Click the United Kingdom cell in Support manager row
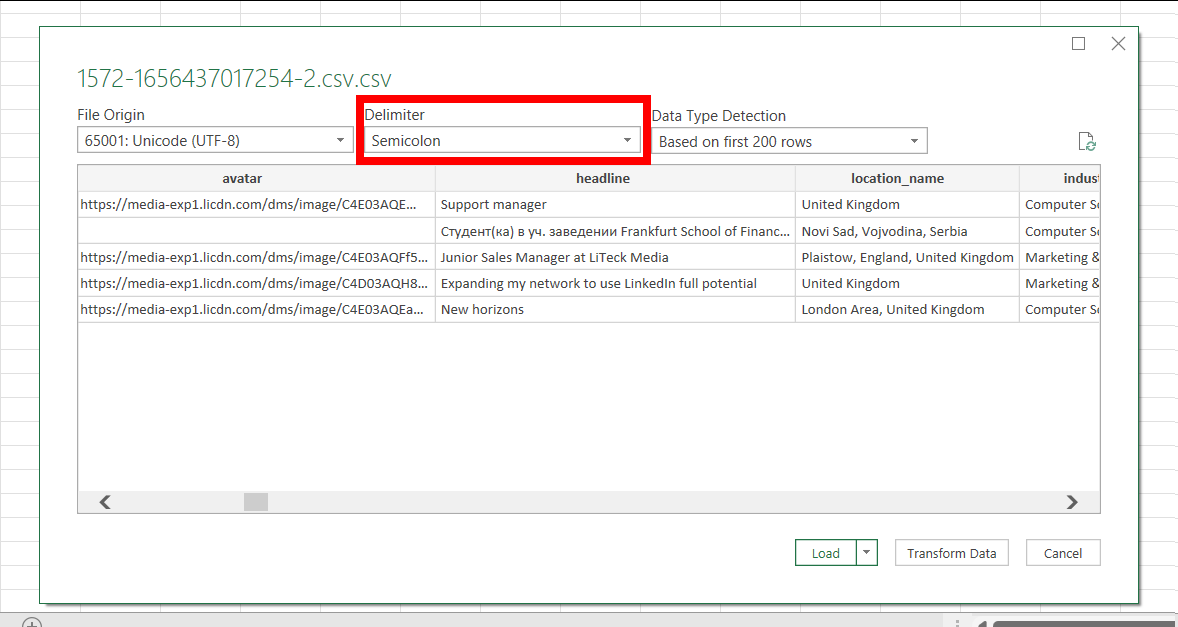The image size is (1178, 627). [x=908, y=205]
